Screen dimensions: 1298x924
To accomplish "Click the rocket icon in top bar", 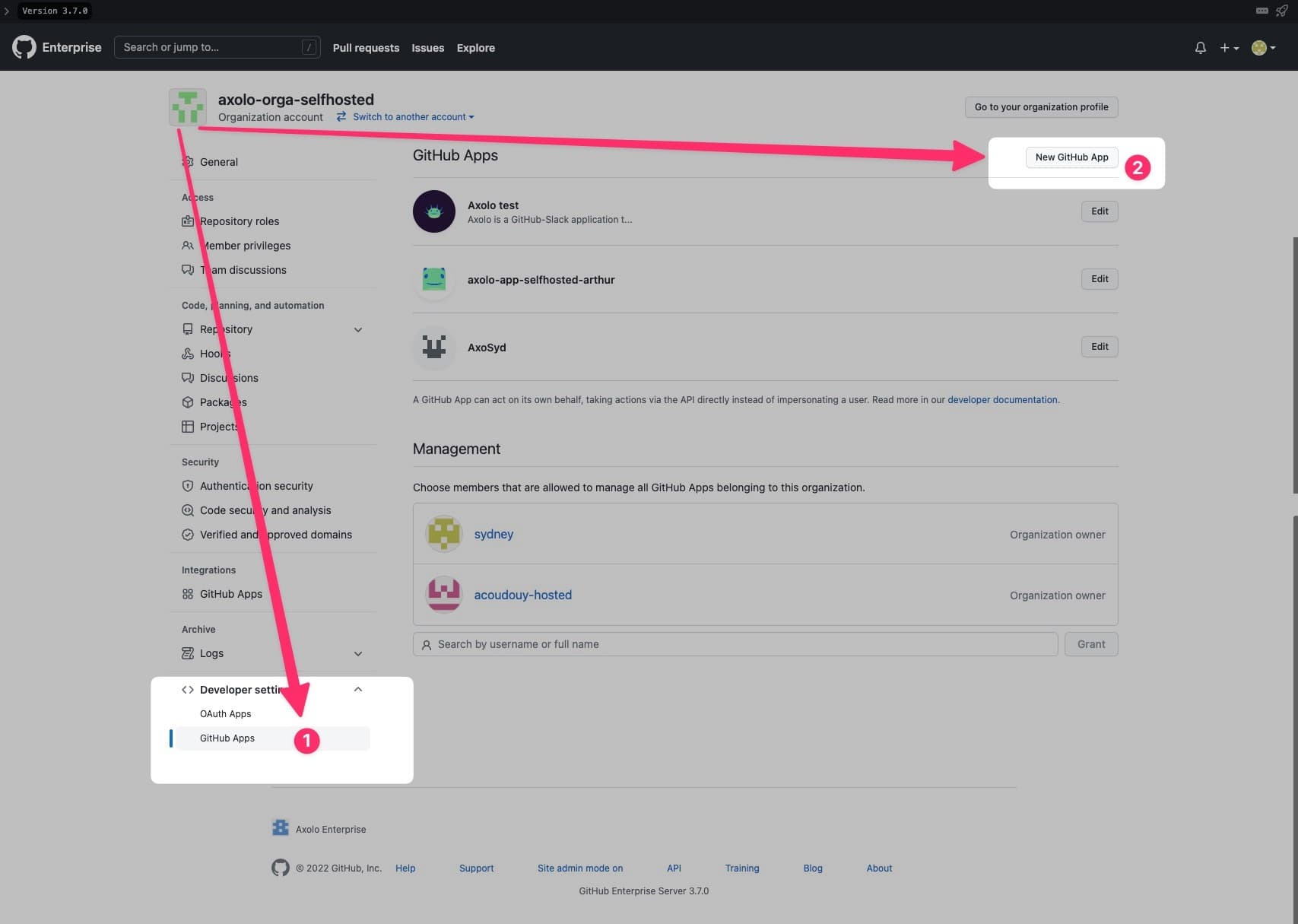I will point(1281,11).
